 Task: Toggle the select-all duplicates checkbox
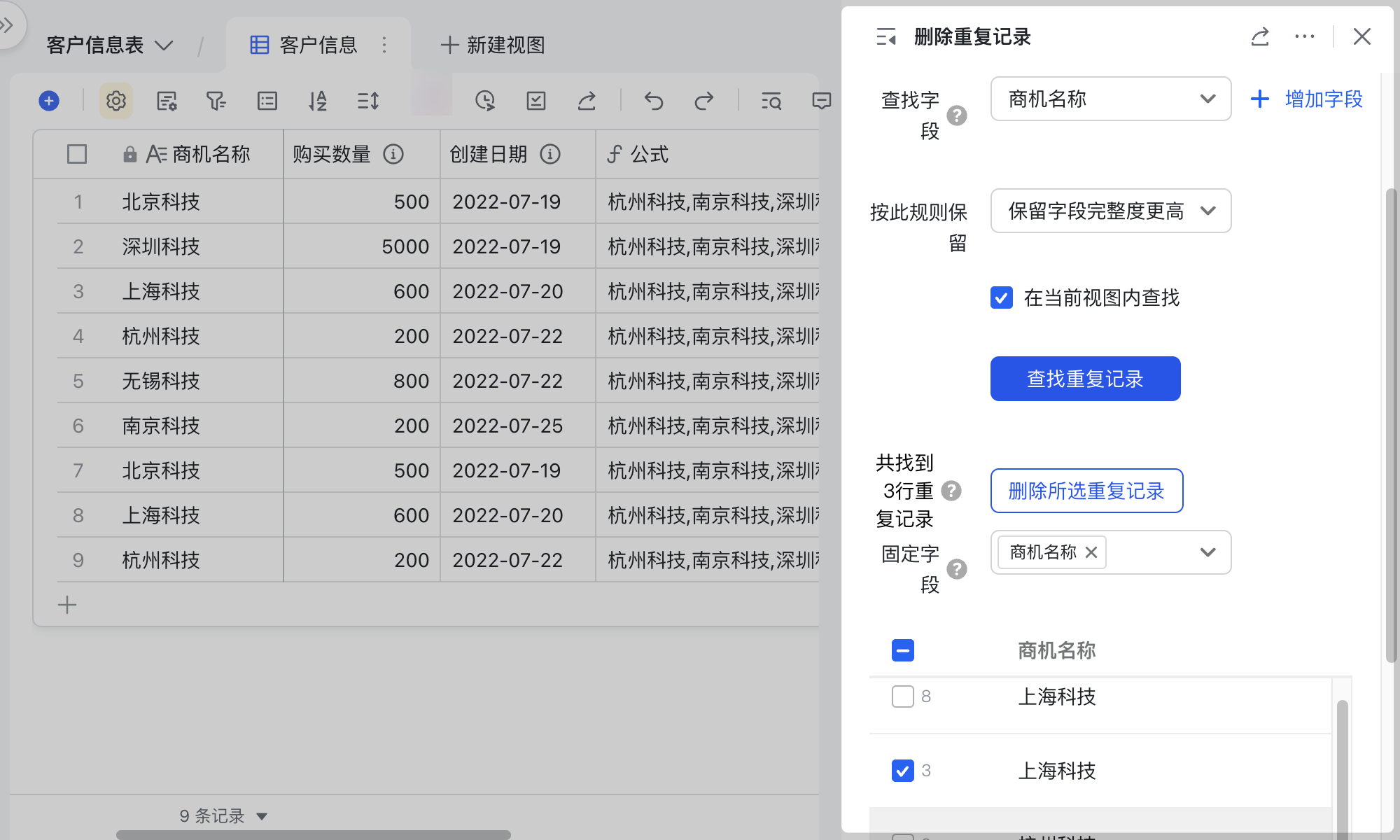pyautogui.click(x=903, y=650)
